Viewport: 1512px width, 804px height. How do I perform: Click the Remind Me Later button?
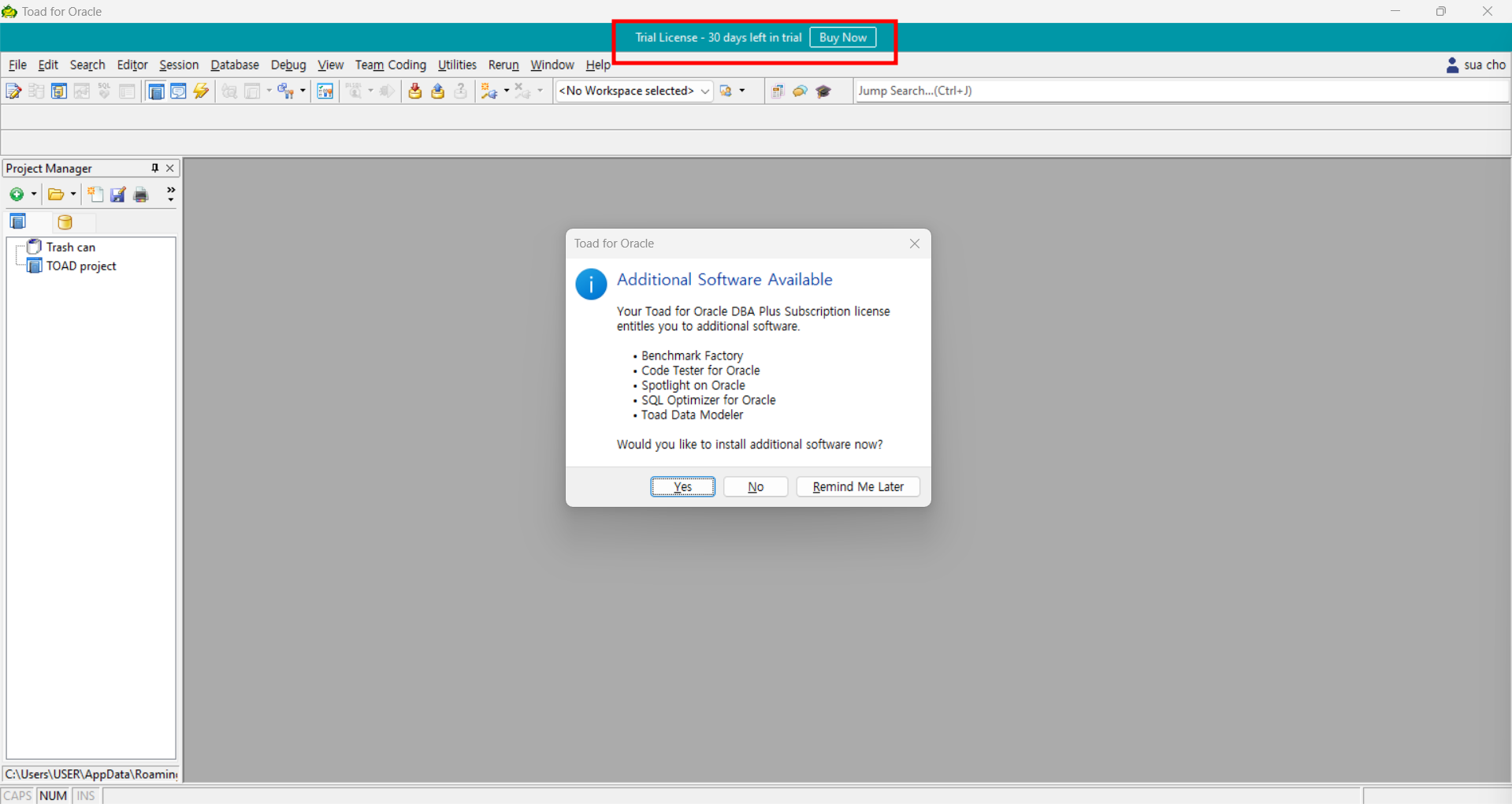[x=858, y=486]
